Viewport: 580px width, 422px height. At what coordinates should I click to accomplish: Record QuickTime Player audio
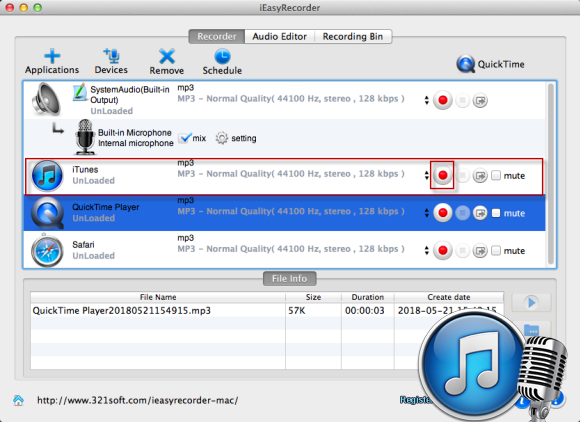[x=443, y=213]
